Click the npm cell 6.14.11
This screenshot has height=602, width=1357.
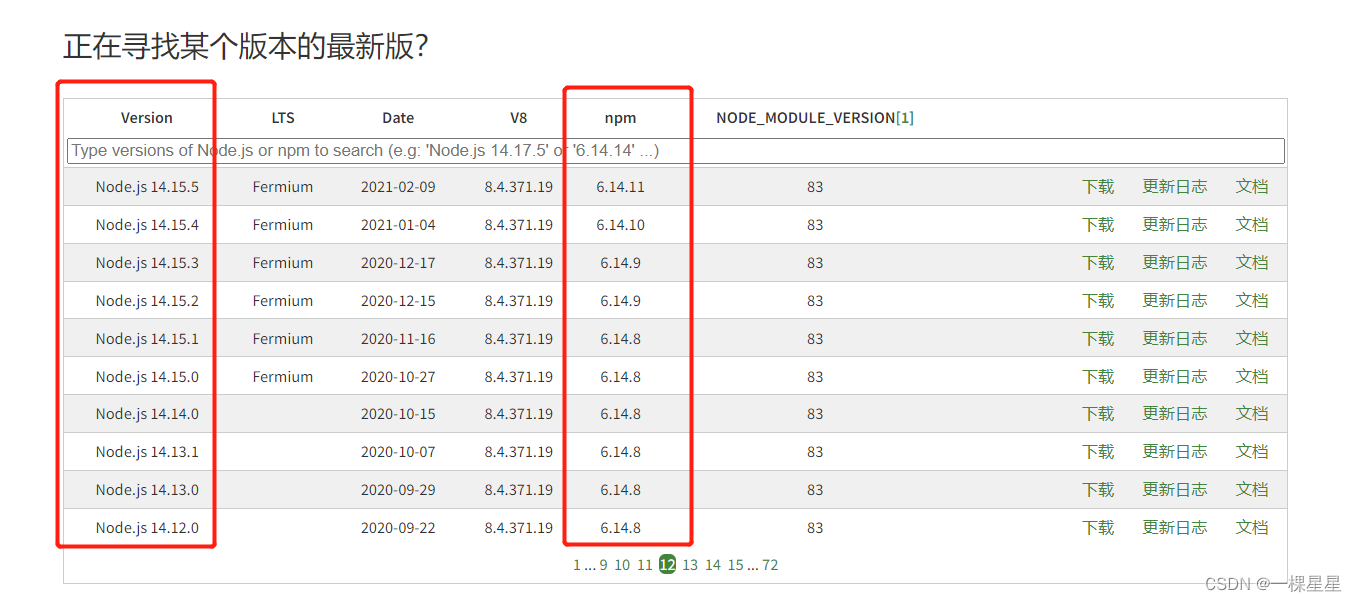pyautogui.click(x=620, y=187)
